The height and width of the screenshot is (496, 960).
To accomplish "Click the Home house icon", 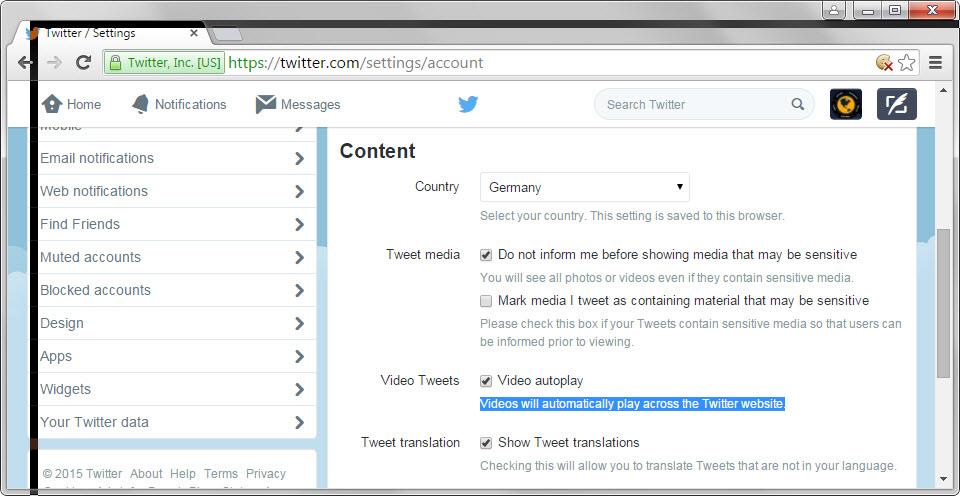I will 52,104.
